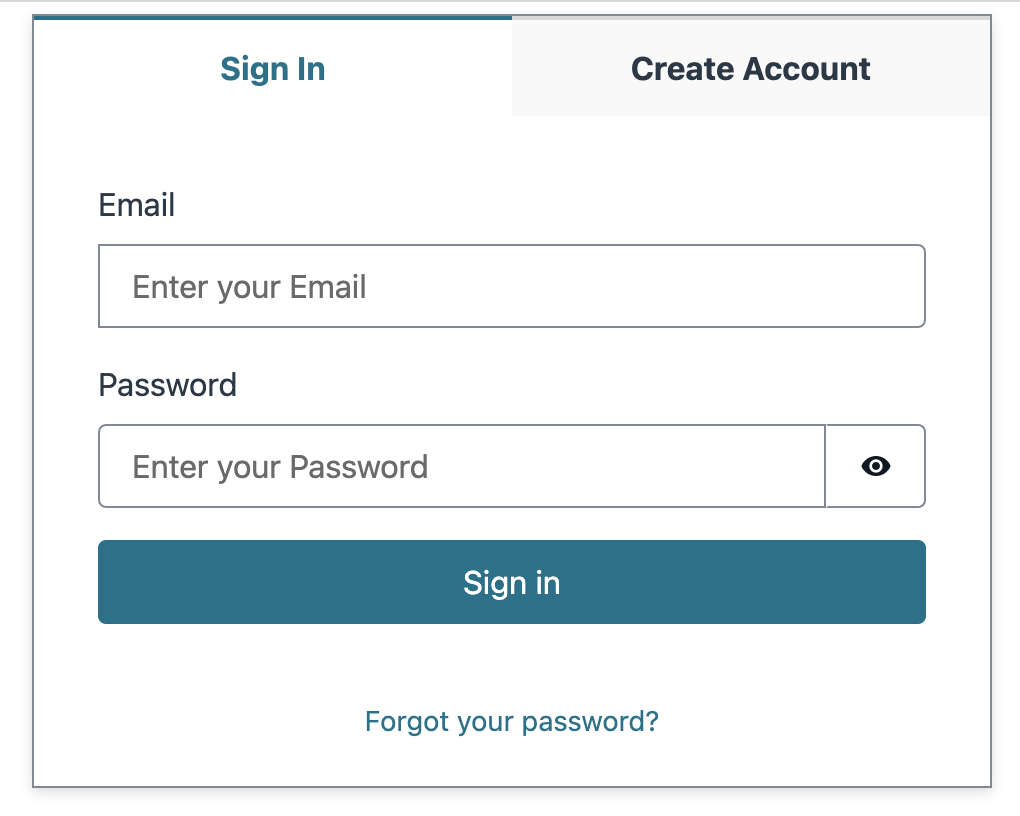Click the Enter your Email placeholder text
This screenshot has height=816, width=1020.
point(250,287)
